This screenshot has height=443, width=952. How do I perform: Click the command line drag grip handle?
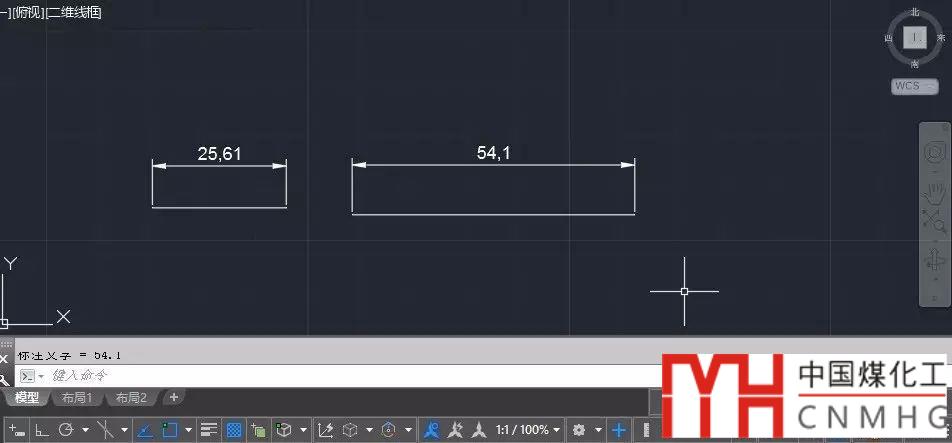(6, 343)
